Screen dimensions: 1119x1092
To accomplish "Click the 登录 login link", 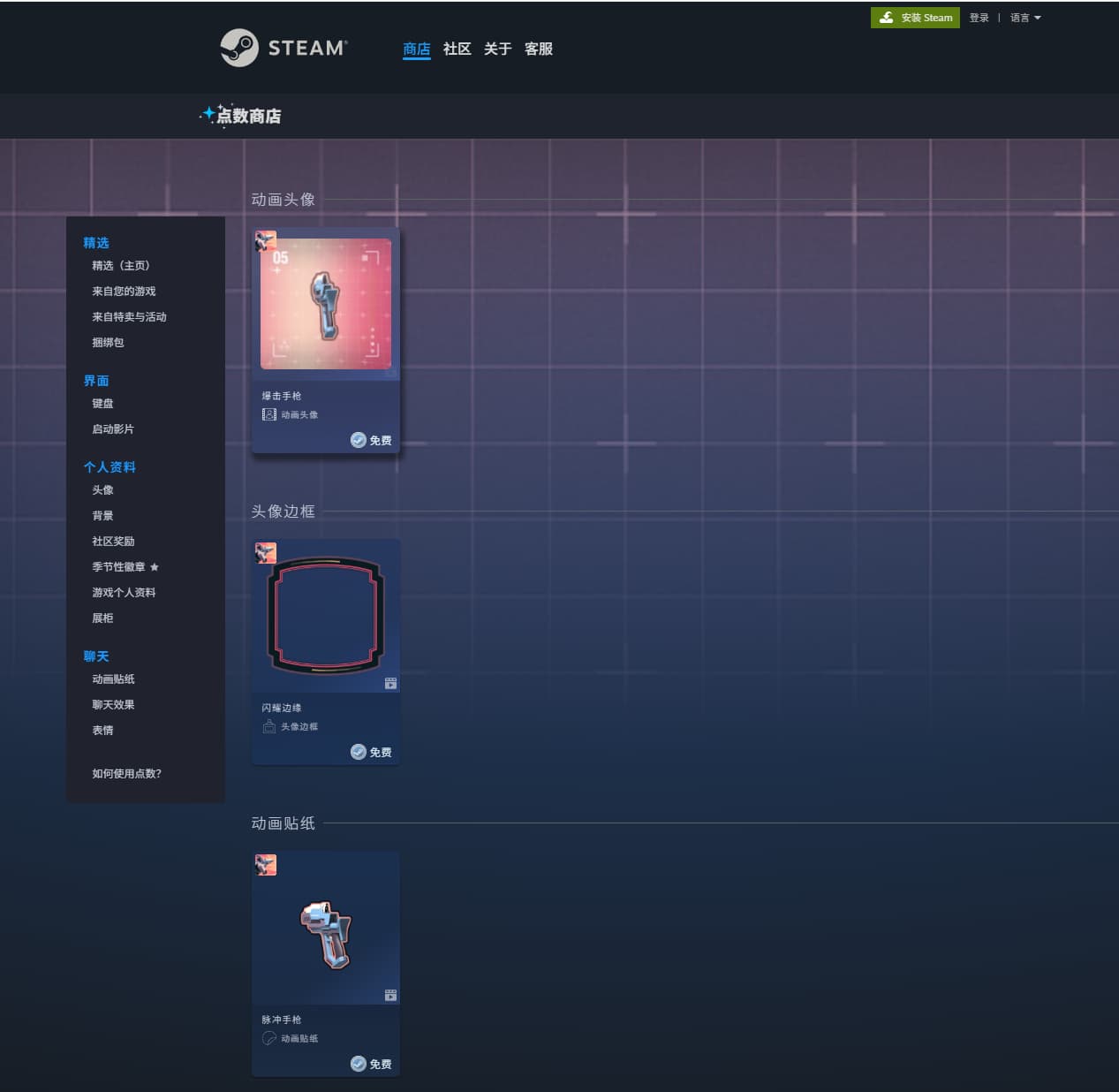I will 979,18.
